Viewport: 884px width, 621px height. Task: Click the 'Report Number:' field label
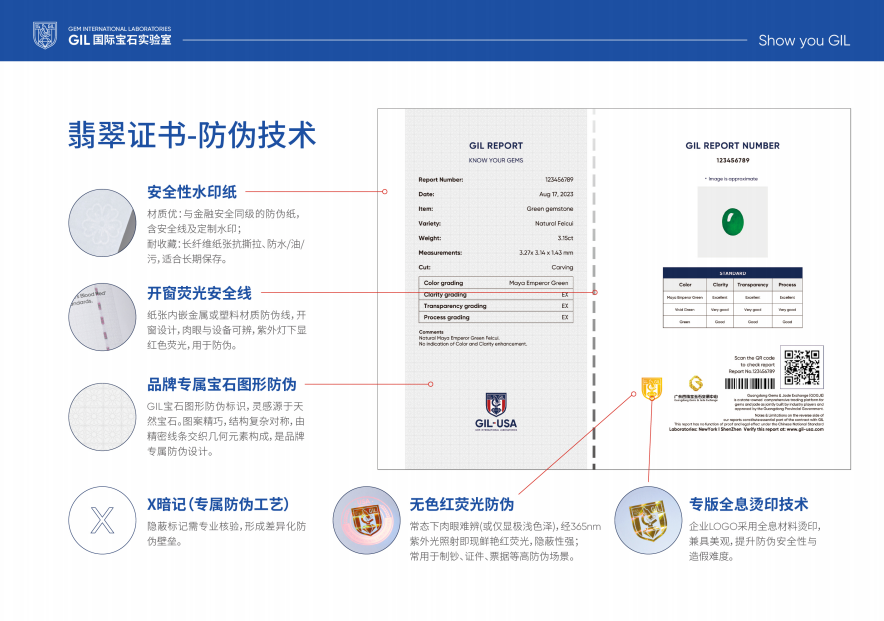coord(441,180)
